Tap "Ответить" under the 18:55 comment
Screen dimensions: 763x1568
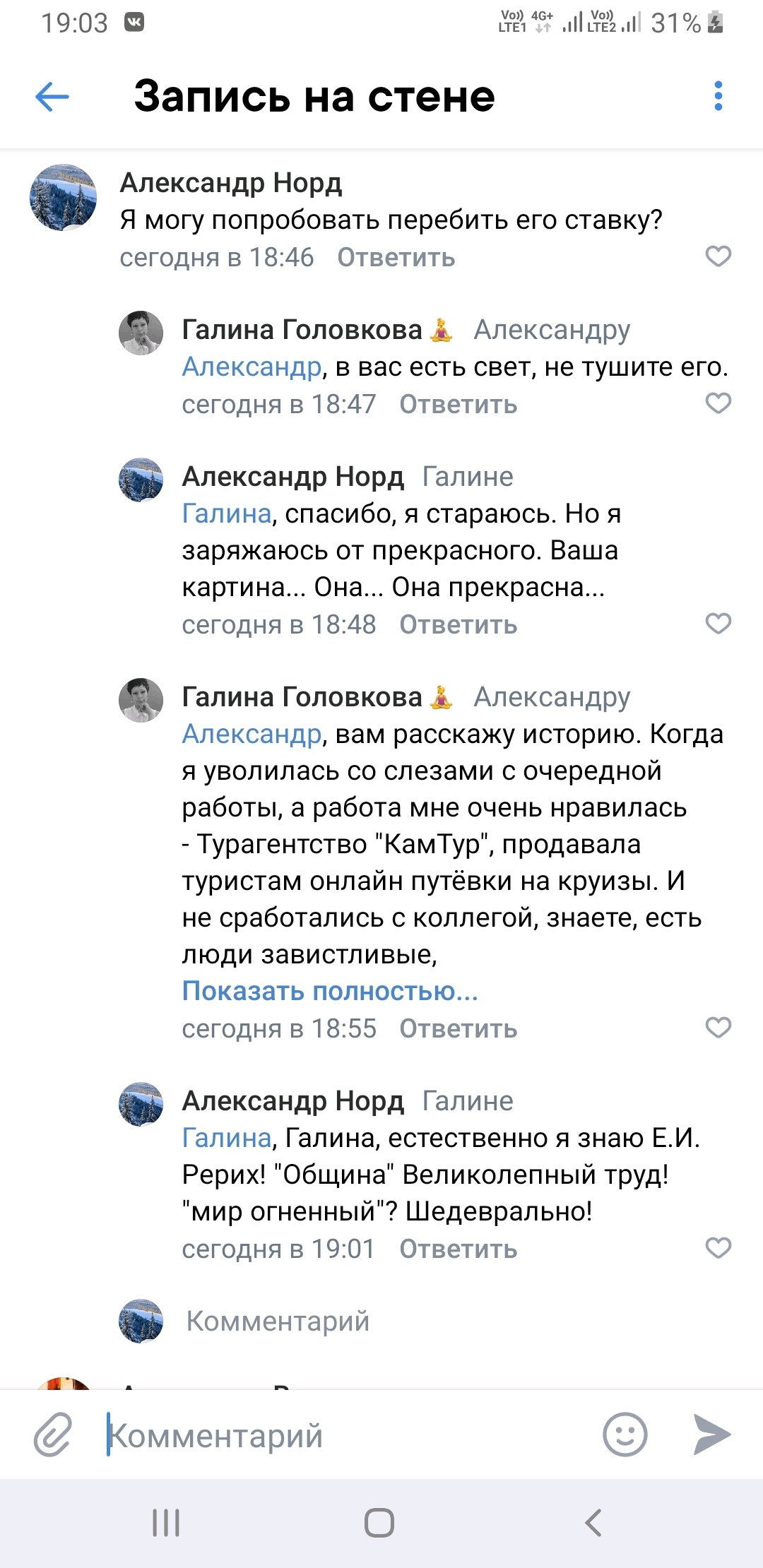point(458,1029)
